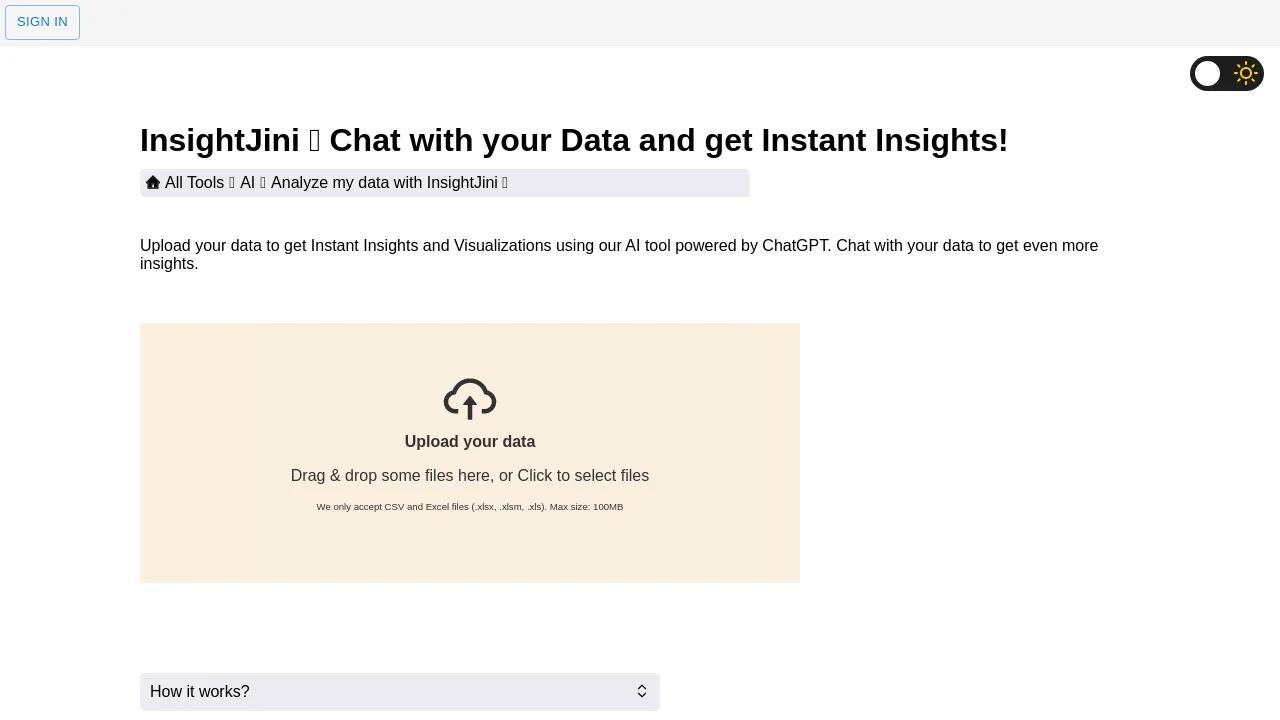1280x720 pixels.
Task: Click the accepted file types note
Action: pyautogui.click(x=470, y=507)
